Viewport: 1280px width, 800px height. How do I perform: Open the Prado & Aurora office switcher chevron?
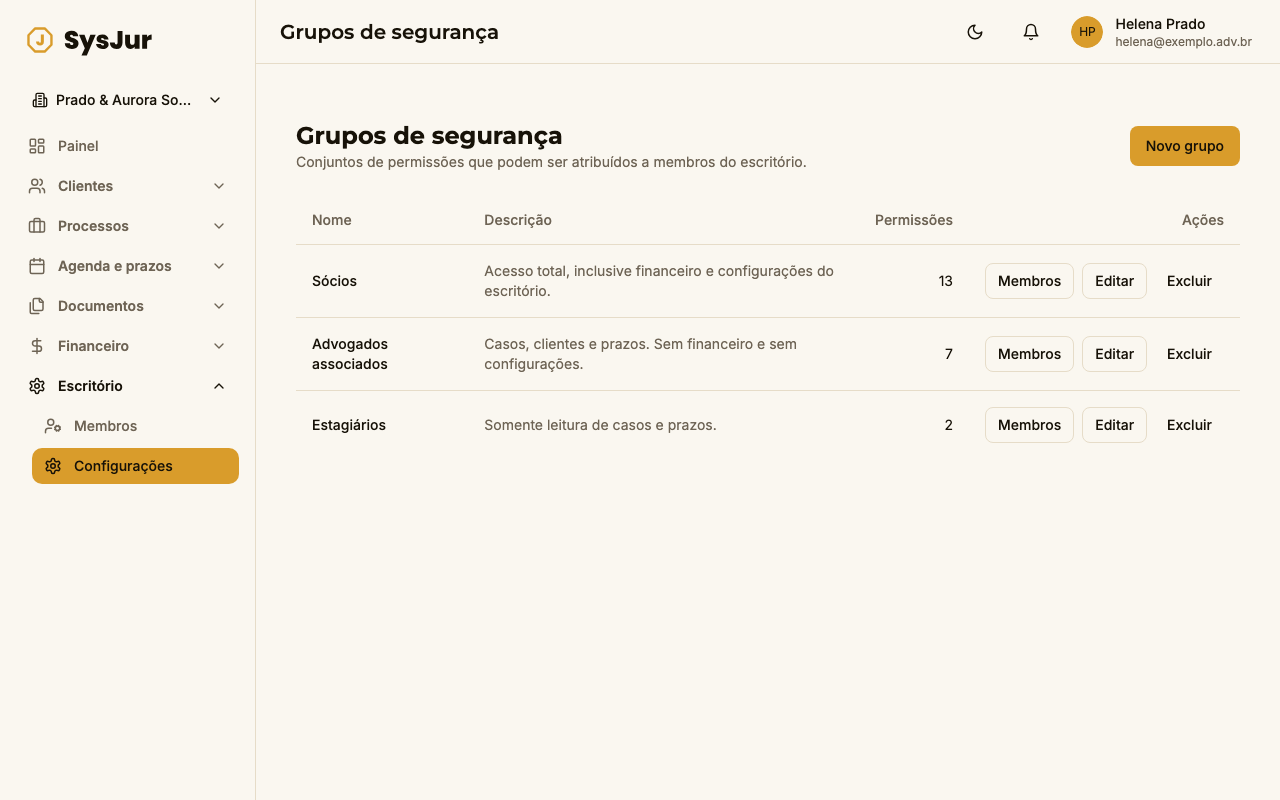pos(215,100)
